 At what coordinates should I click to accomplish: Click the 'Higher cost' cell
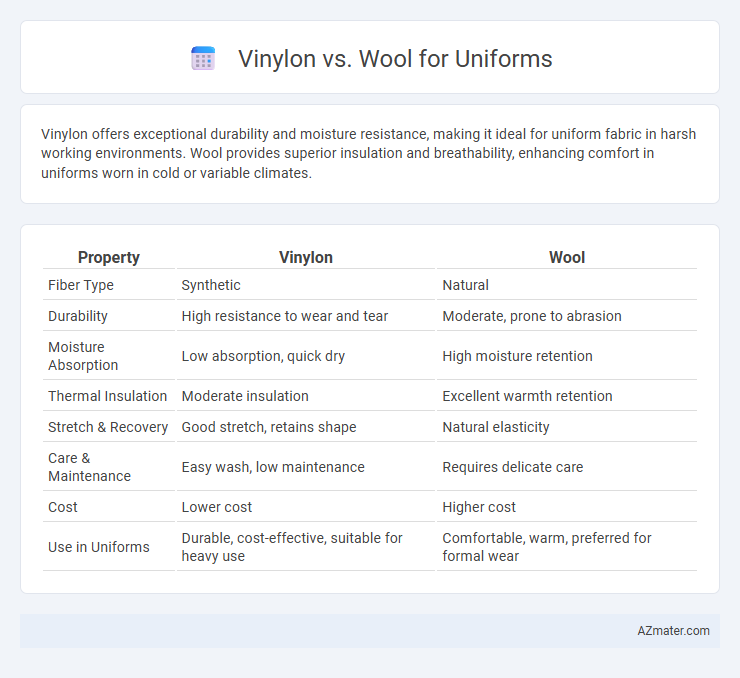tap(479, 507)
